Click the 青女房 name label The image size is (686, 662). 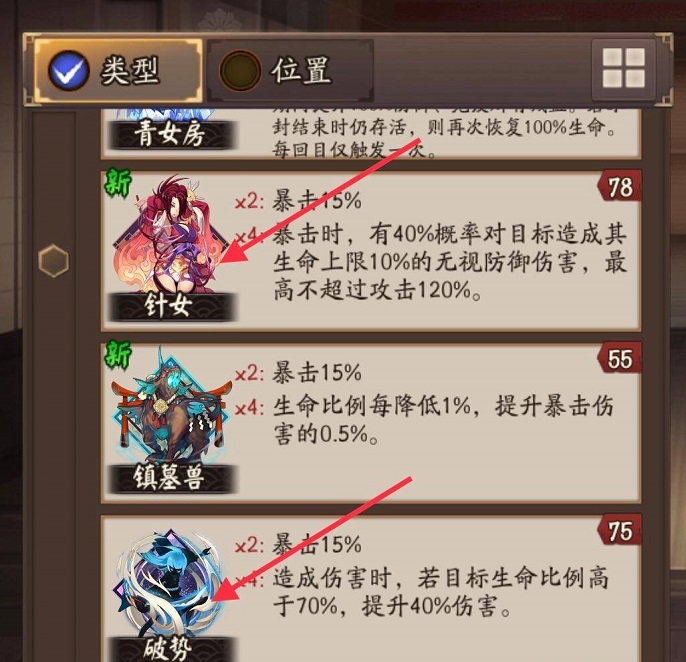pyautogui.click(x=171, y=134)
